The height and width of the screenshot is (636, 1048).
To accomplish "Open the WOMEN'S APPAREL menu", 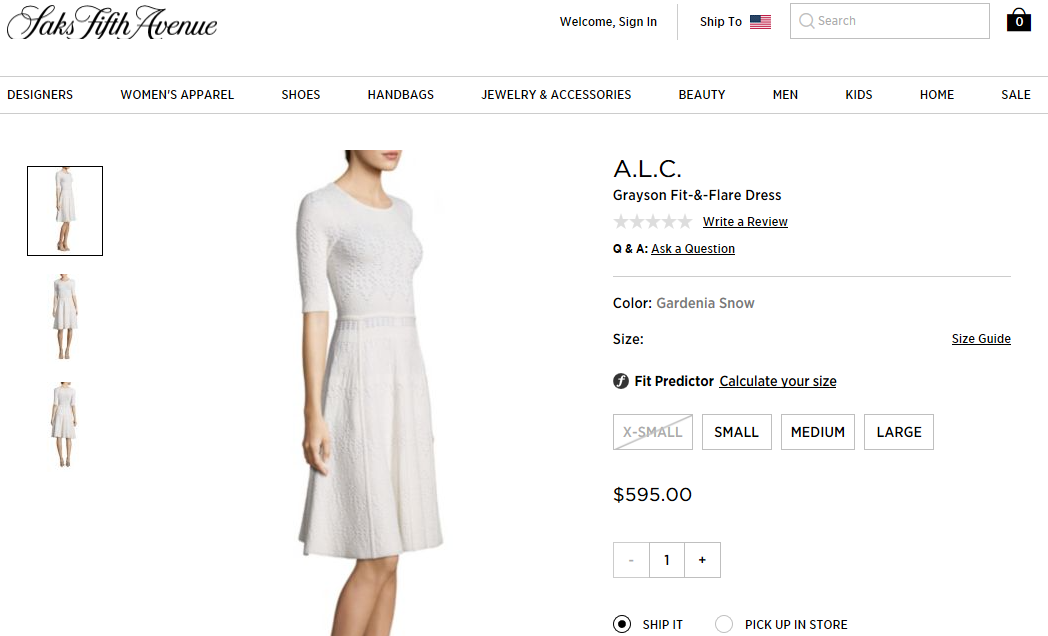I will pos(177,95).
